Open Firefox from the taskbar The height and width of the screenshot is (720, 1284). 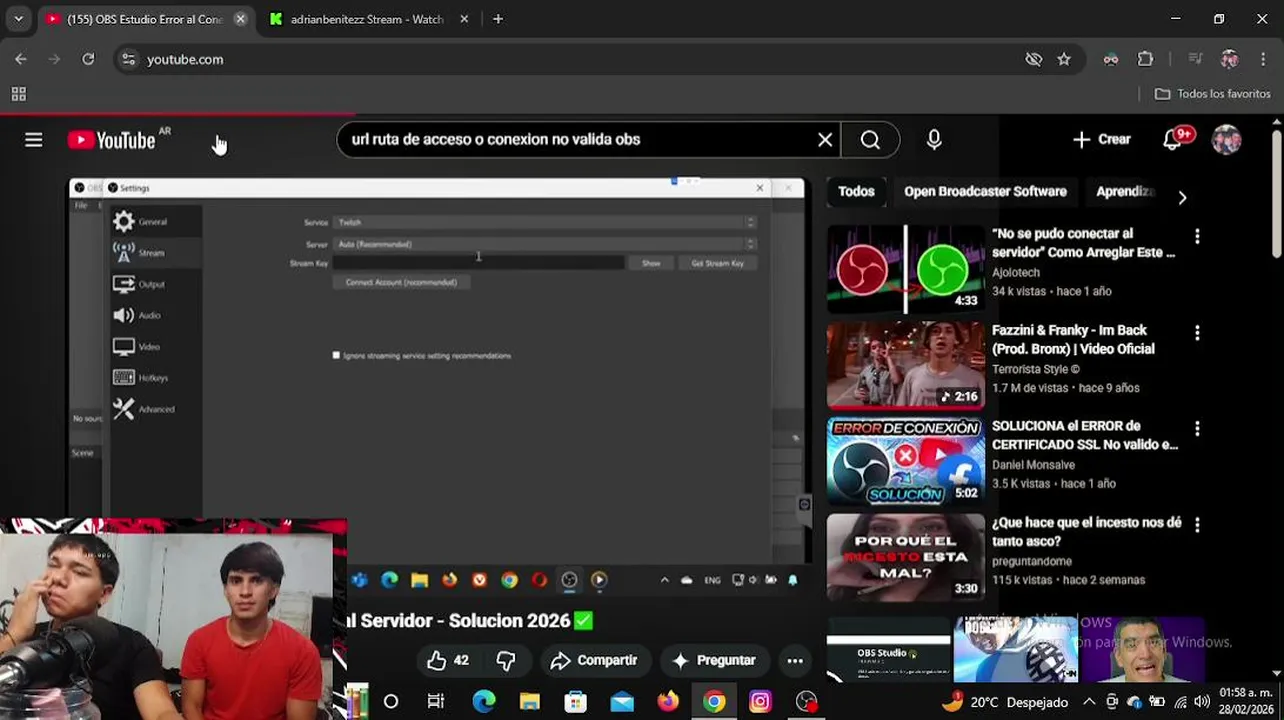(668, 702)
